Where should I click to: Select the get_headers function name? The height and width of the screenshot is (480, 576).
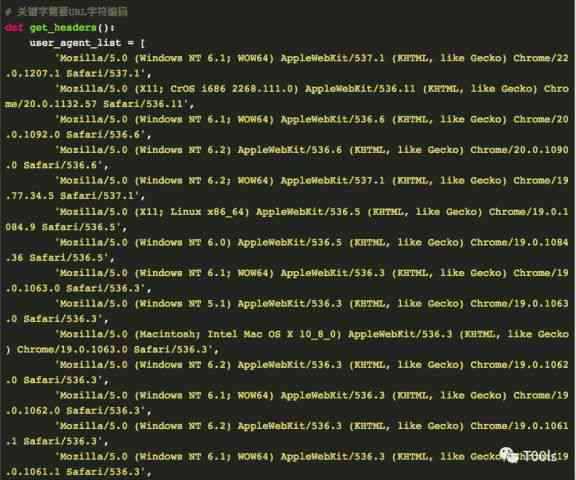(x=63, y=28)
